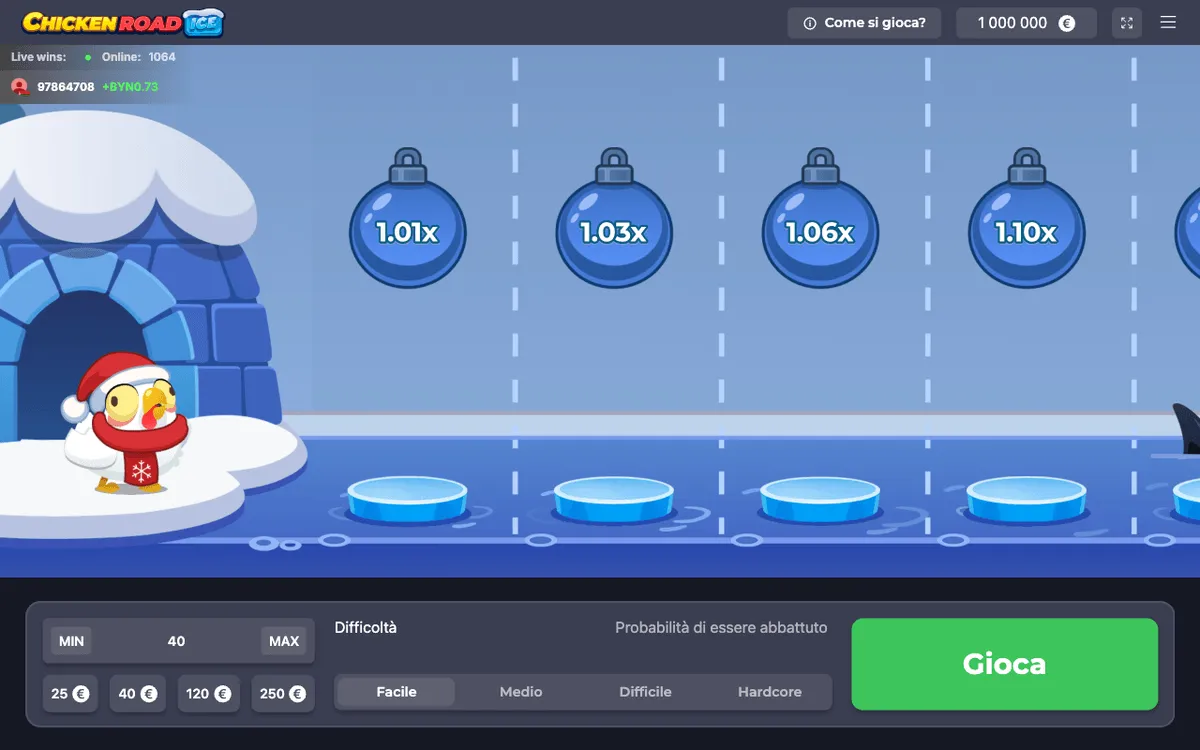This screenshot has width=1200, height=750.
Task: Click the Live wins: label
Action: click(39, 57)
